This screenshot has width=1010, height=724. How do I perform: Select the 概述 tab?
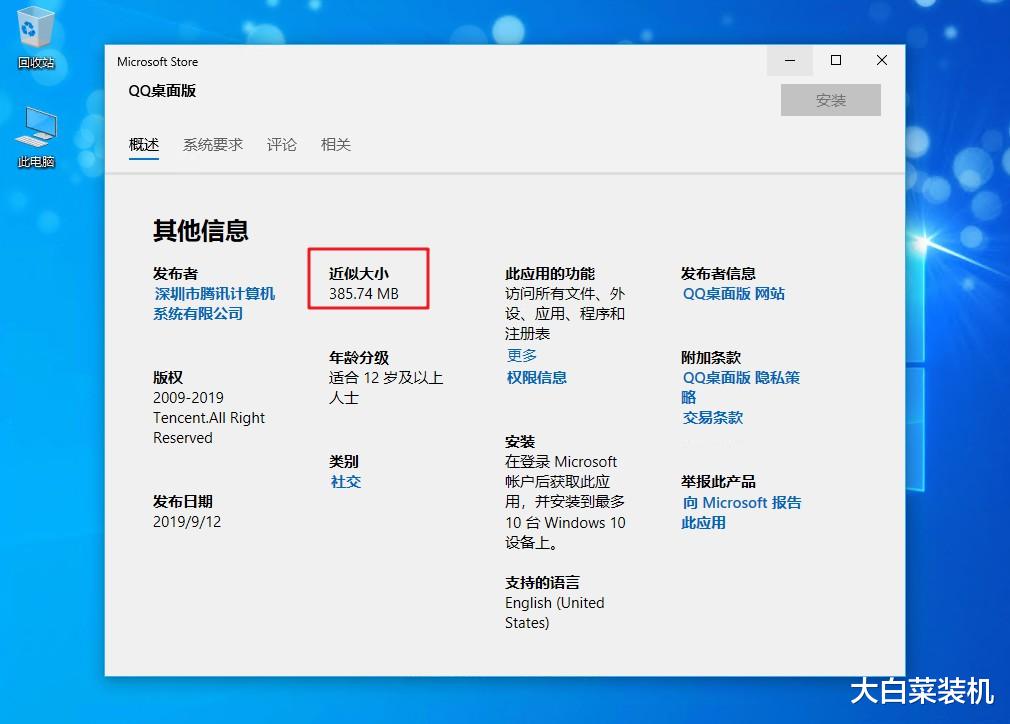point(144,144)
